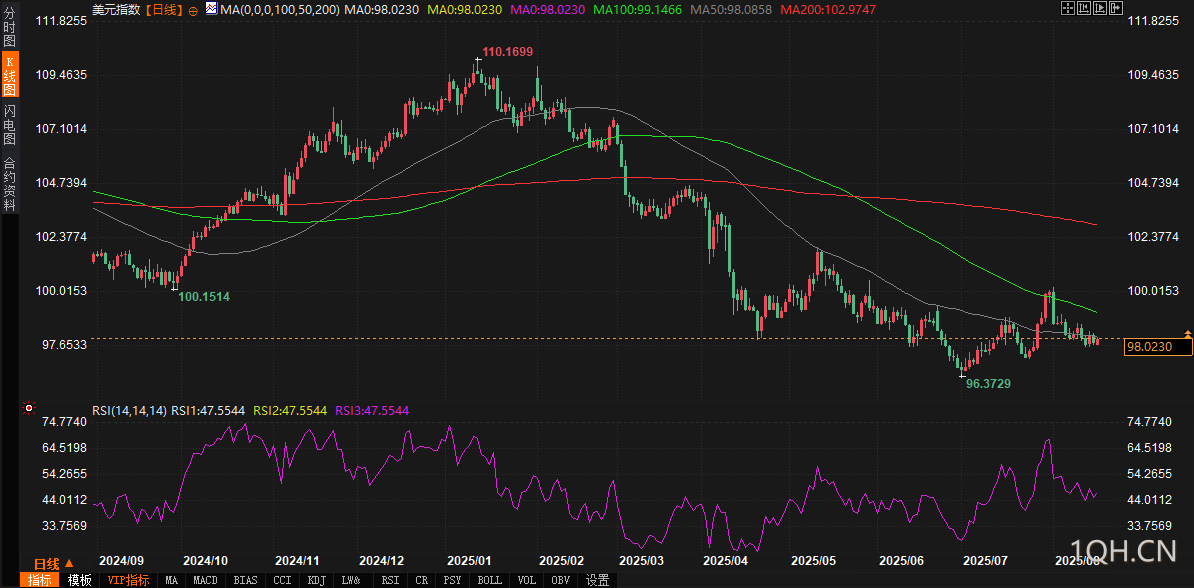Switch to the 分时图 side tab
This screenshot has width=1194, height=588.
click(x=9, y=29)
